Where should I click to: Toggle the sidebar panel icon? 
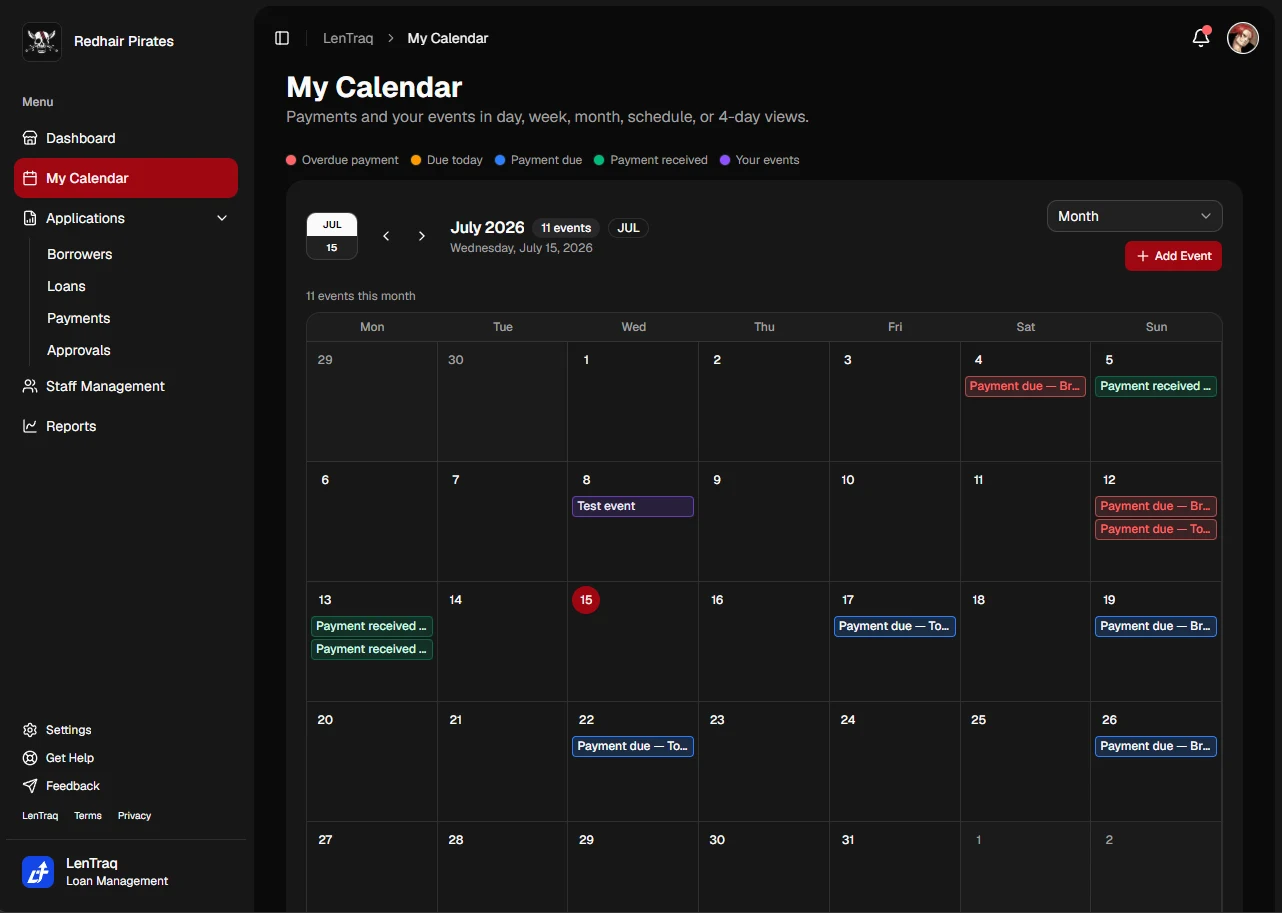tap(282, 38)
